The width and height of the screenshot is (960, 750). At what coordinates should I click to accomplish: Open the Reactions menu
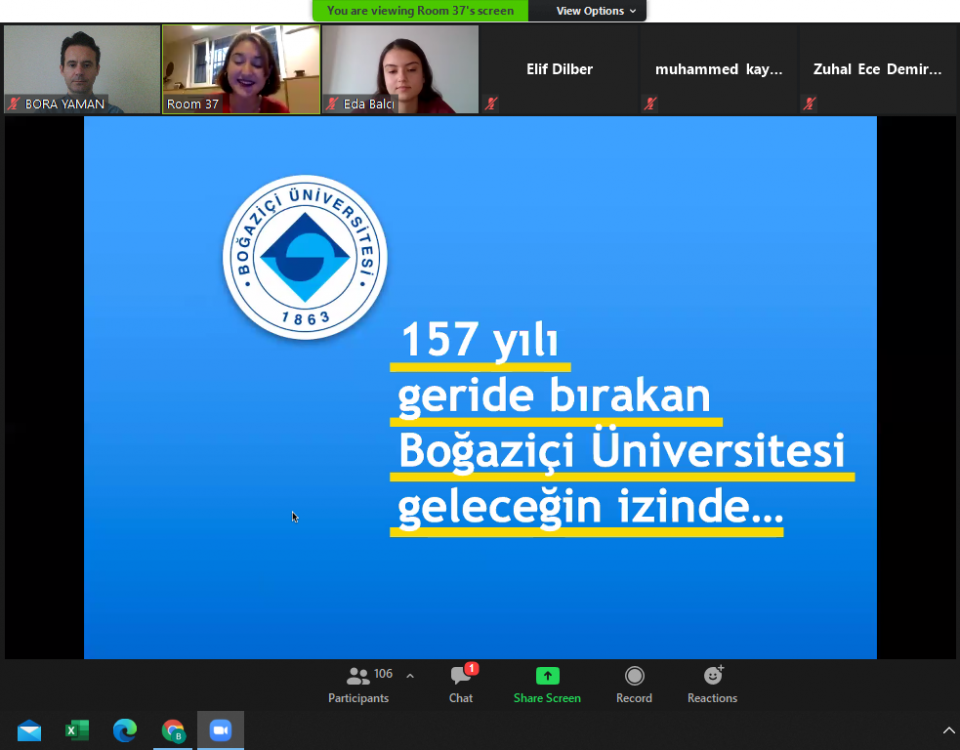712,685
